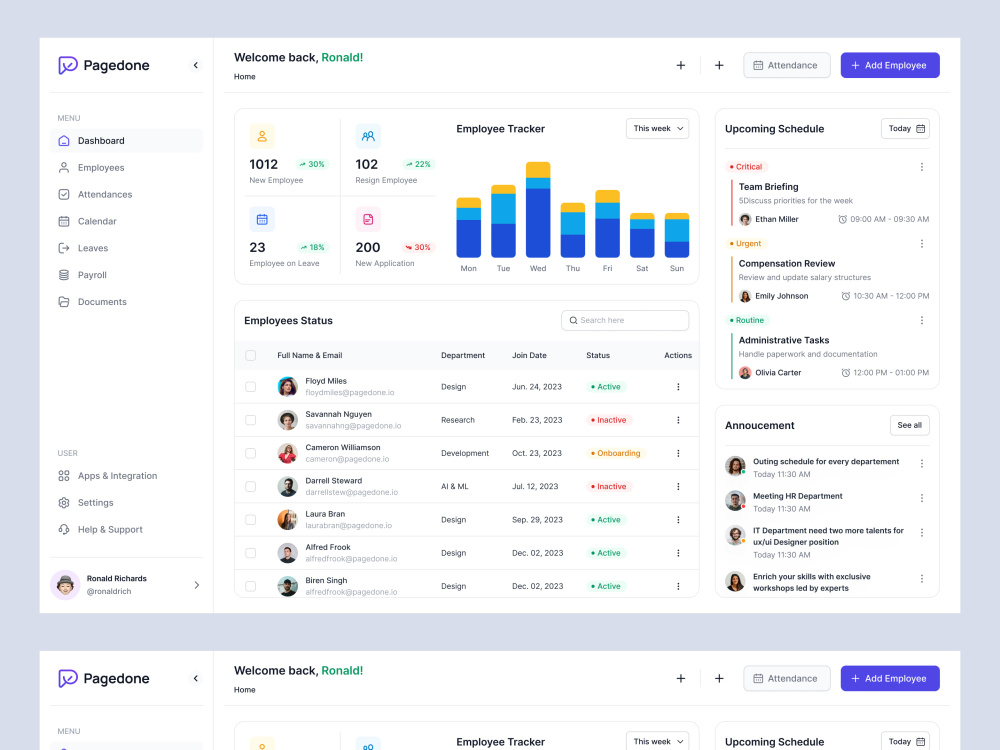The image size is (1000, 750).
Task: Click the Search here field
Action: 624,320
